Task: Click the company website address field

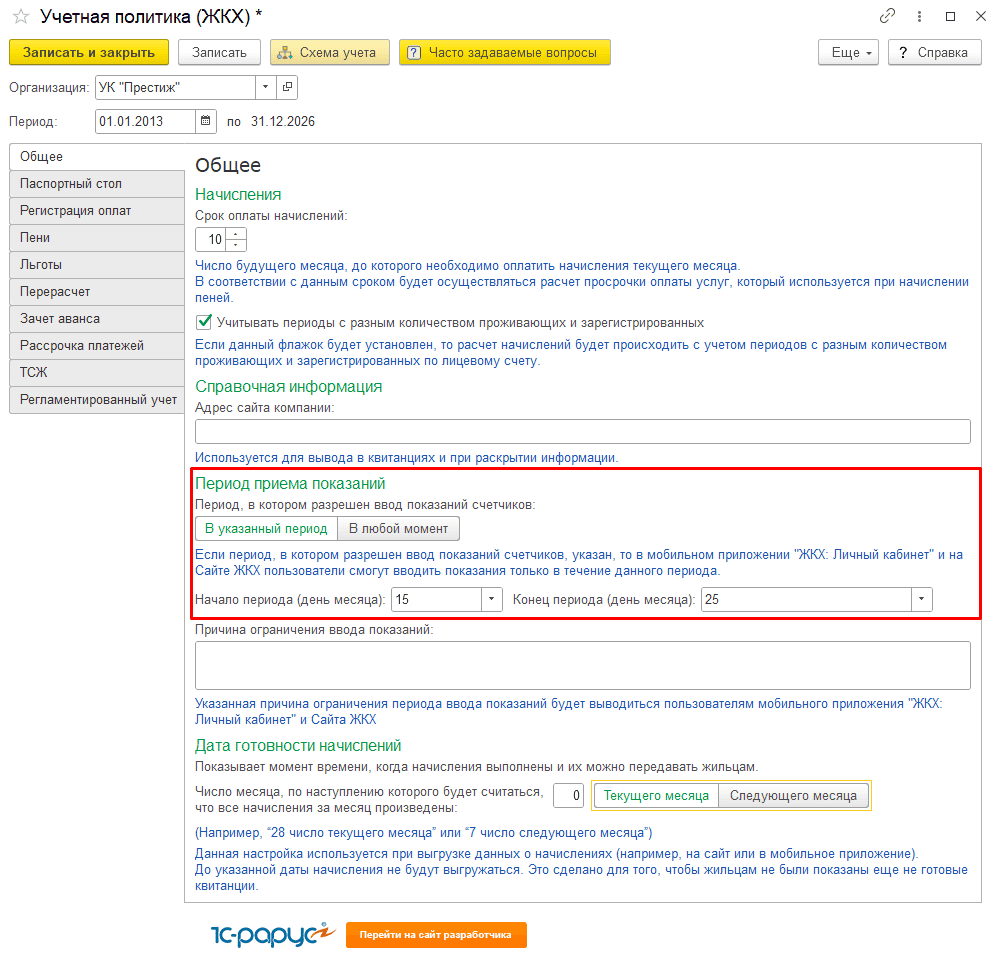Action: click(582, 431)
